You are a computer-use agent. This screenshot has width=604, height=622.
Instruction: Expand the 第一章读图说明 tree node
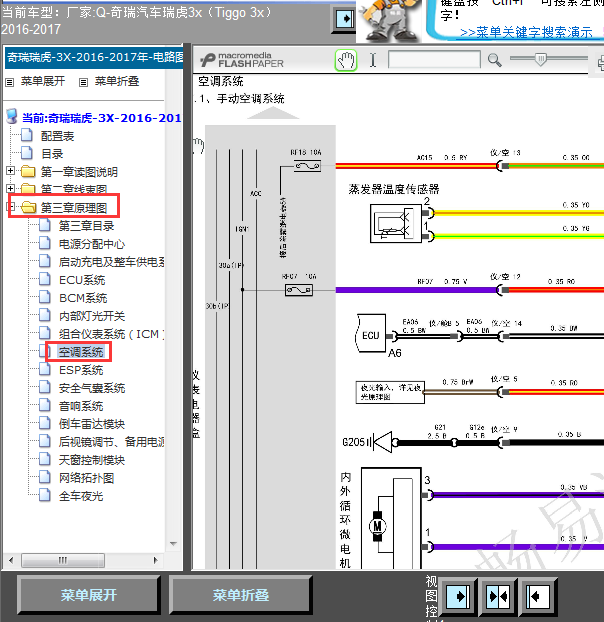[x=11, y=171]
